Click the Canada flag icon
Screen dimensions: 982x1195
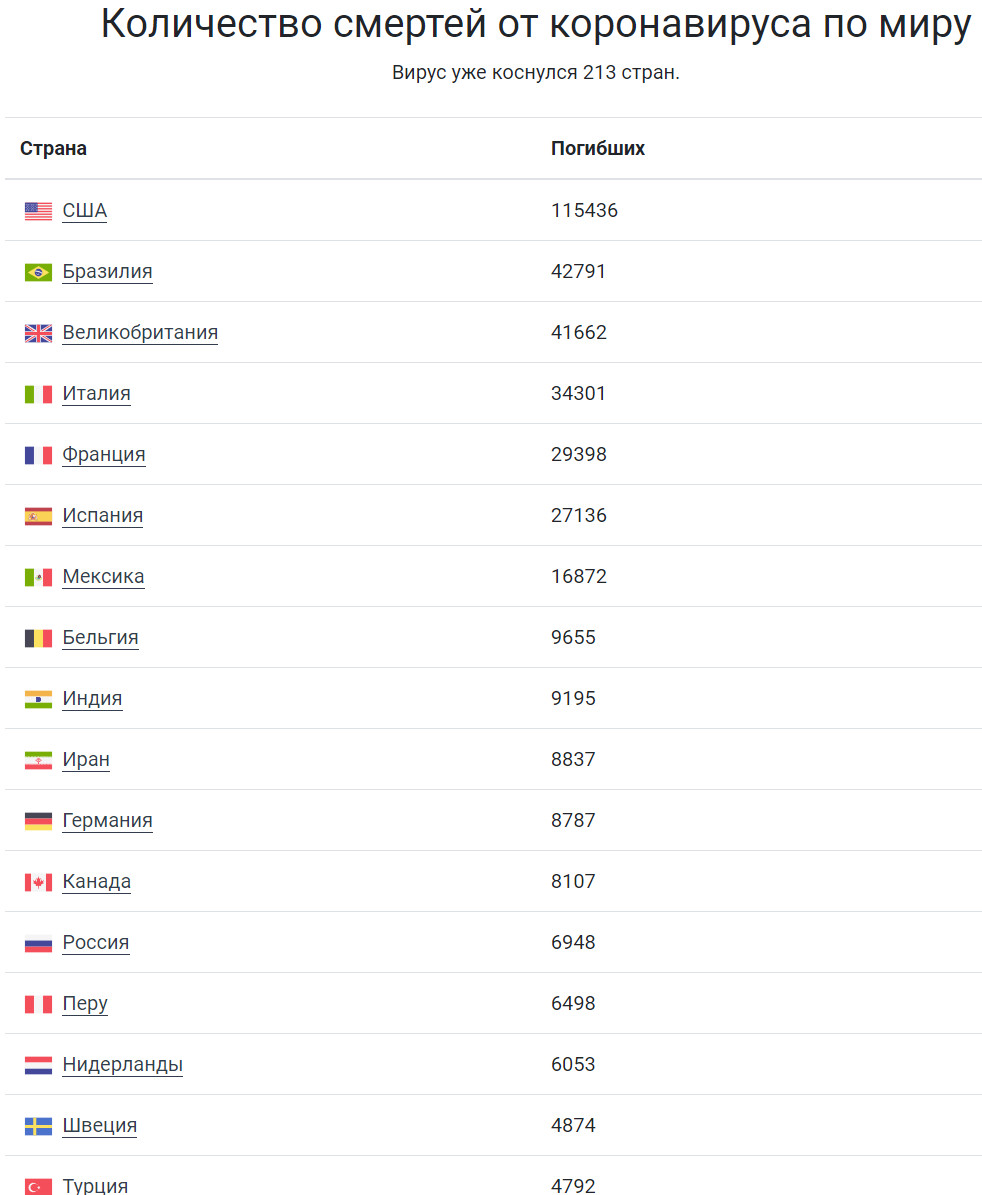click(x=38, y=882)
